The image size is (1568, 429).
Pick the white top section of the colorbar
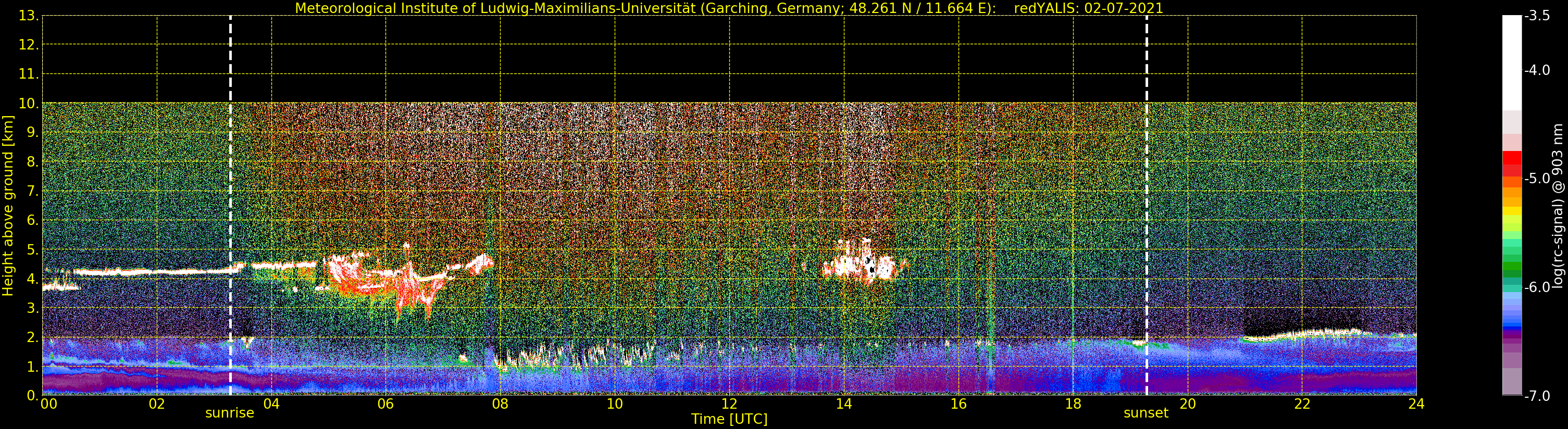[1512, 62]
